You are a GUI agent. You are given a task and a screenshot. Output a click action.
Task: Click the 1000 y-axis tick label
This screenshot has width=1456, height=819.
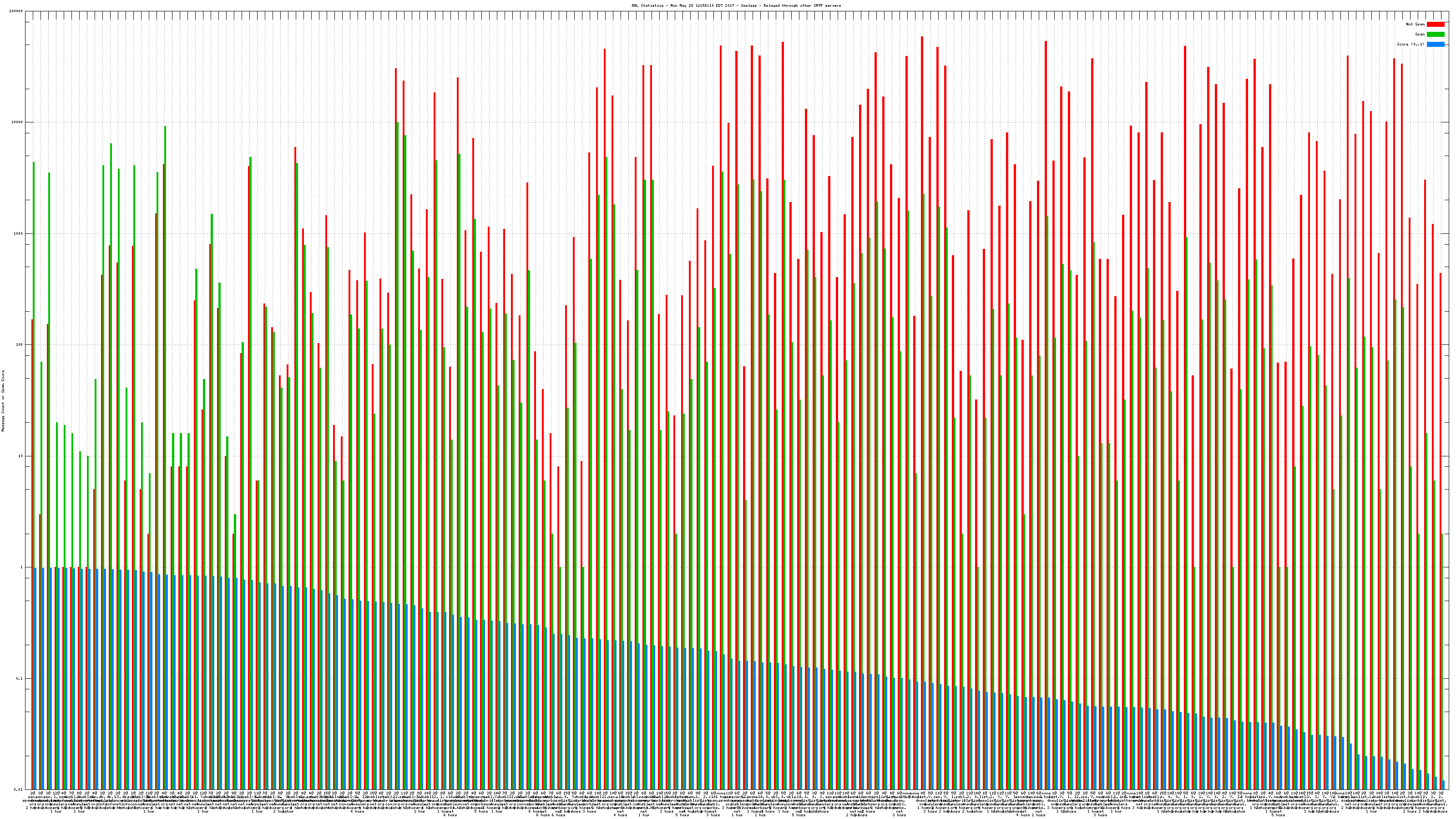click(19, 233)
